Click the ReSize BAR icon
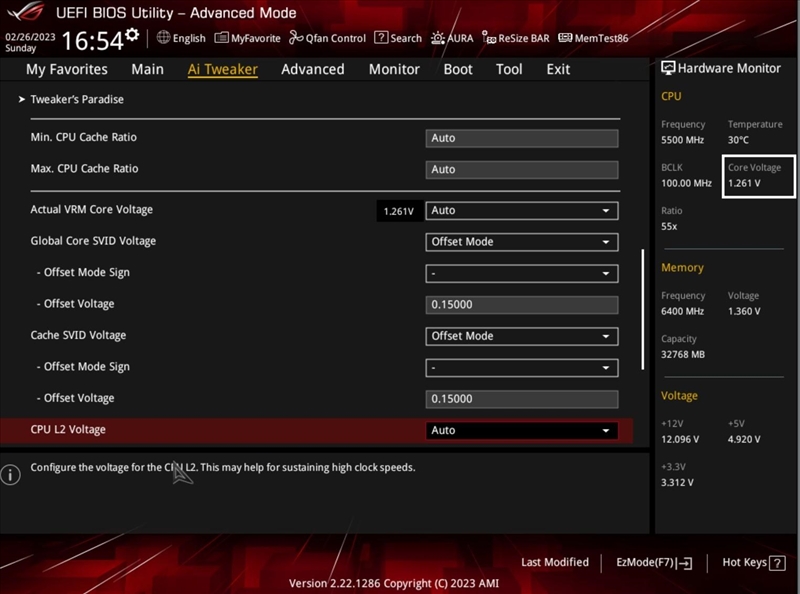The width and height of the screenshot is (800, 594). (x=489, y=38)
